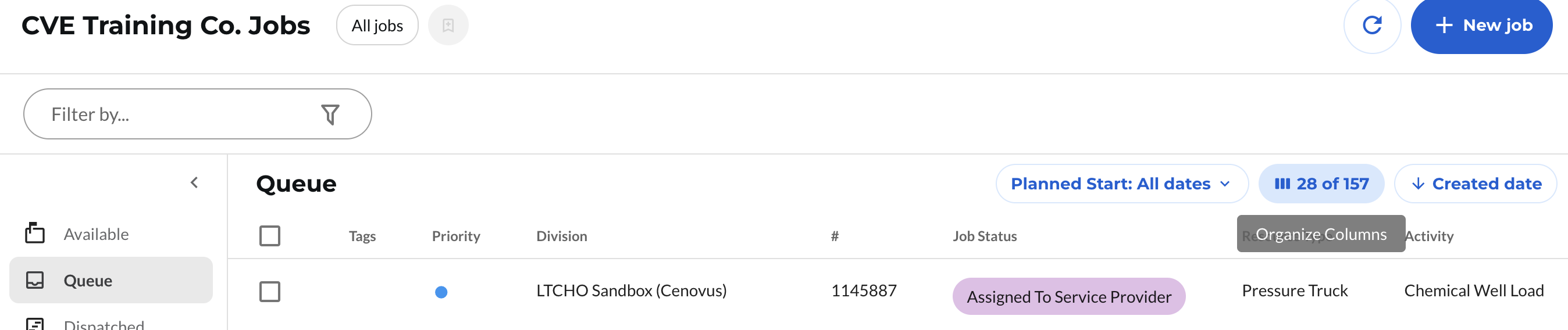Image resolution: width=1568 pixels, height=330 pixels.
Task: Change sort order via Created date
Action: (1476, 184)
